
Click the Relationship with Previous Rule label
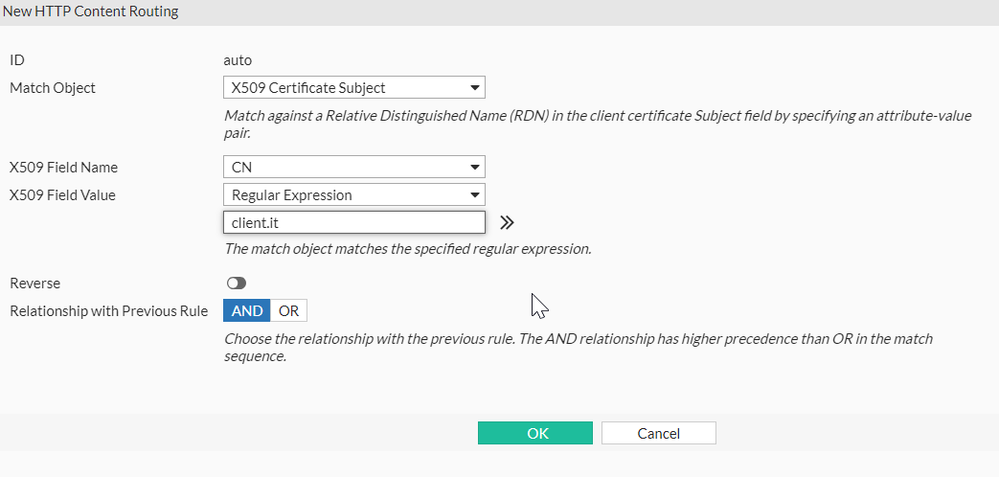(x=108, y=311)
